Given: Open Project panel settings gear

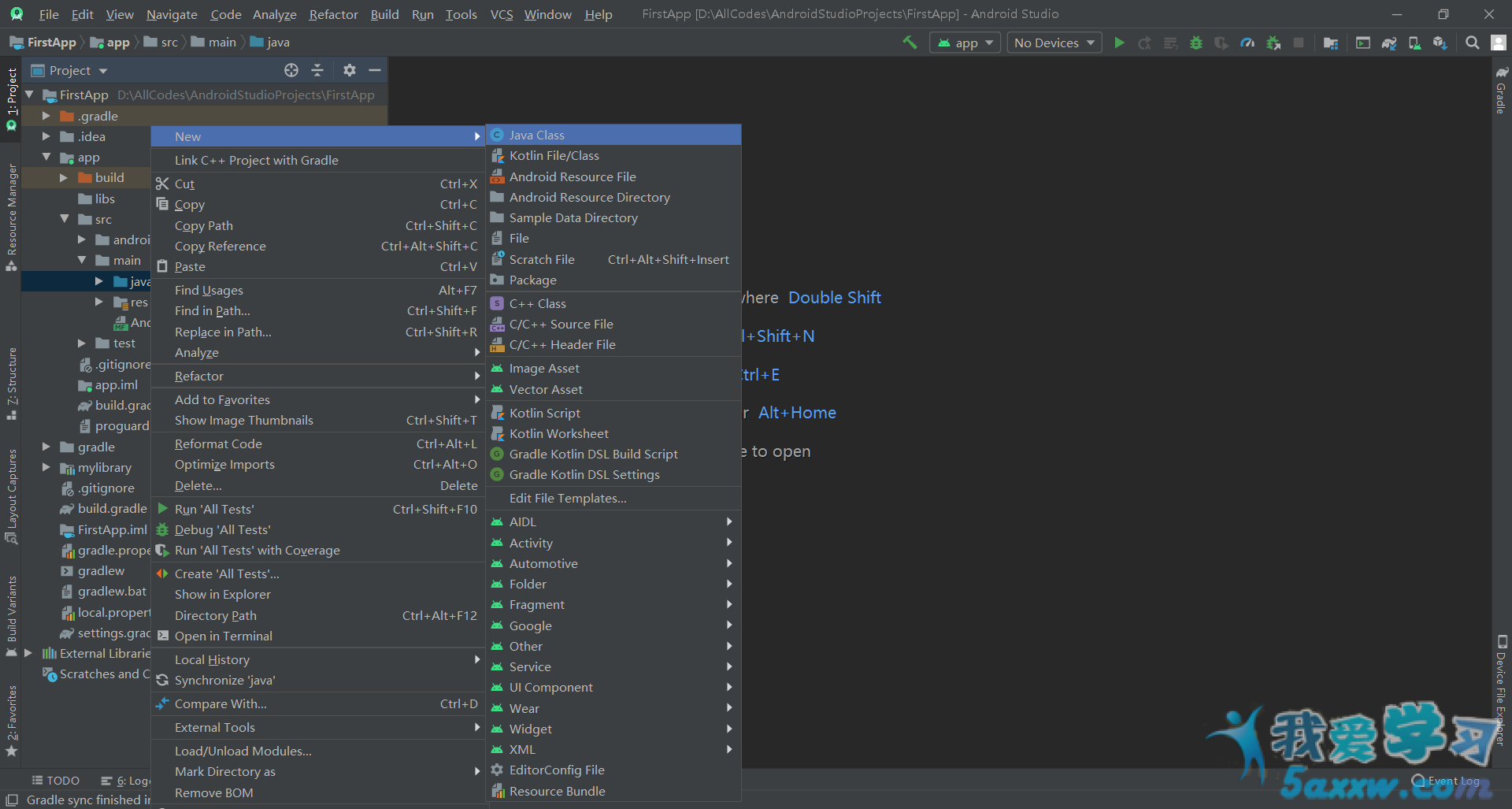Looking at the screenshot, I should (350, 70).
